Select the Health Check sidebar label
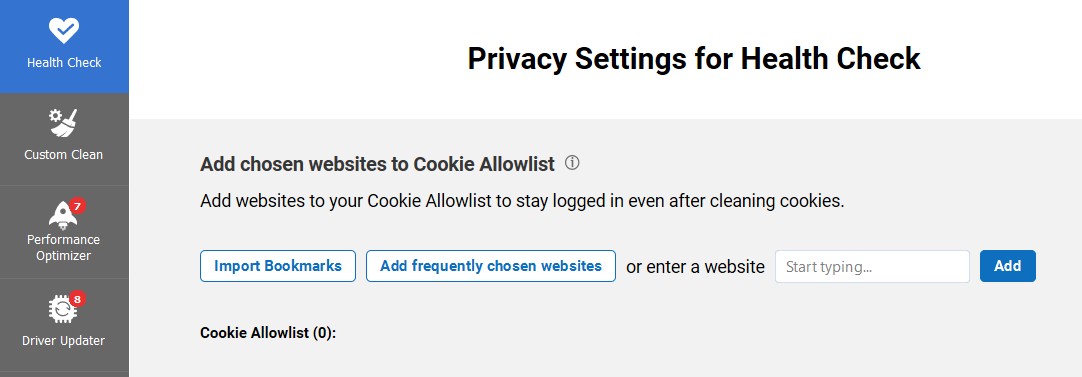The image size is (1082, 377). (x=64, y=62)
